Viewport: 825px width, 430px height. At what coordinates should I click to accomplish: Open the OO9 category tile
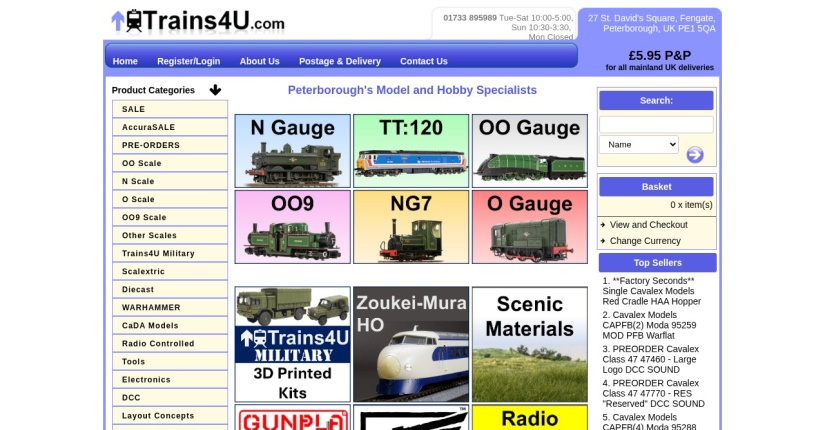(293, 227)
